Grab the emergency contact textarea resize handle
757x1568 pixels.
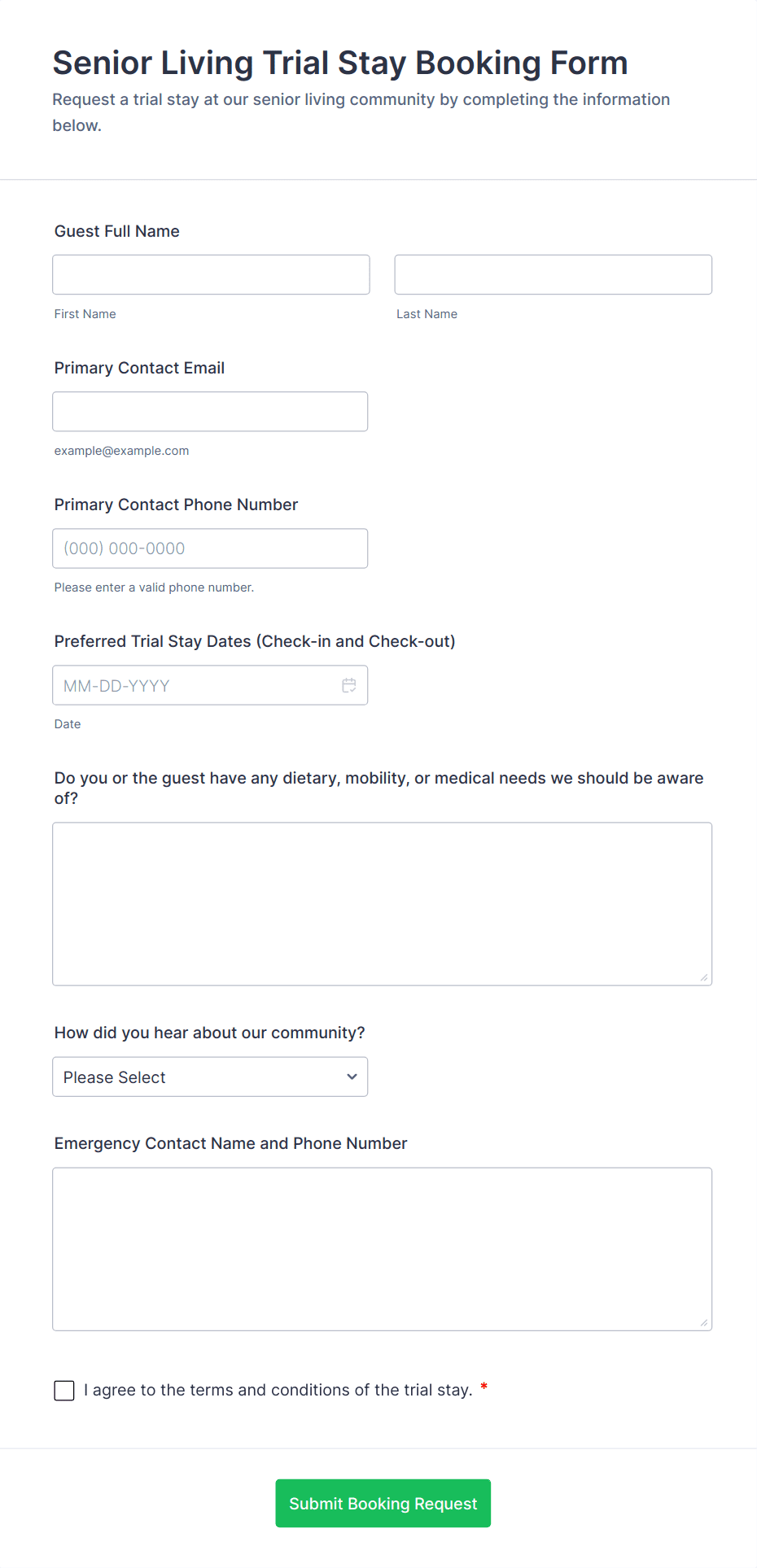coord(704,1323)
